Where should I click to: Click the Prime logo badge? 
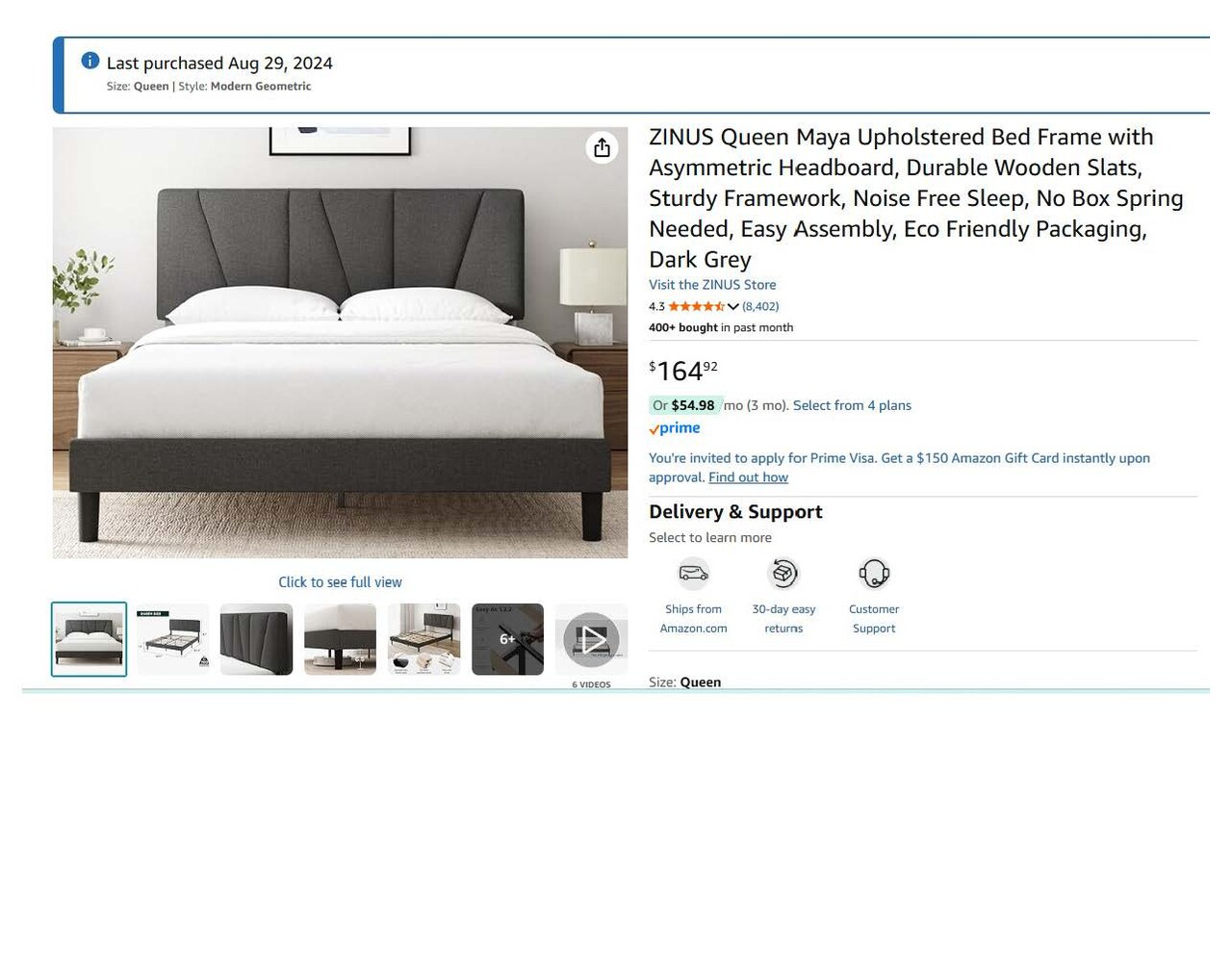675,428
